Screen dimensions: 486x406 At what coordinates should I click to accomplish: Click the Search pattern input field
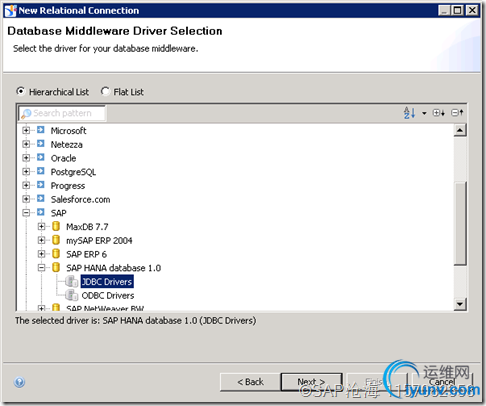click(x=62, y=113)
